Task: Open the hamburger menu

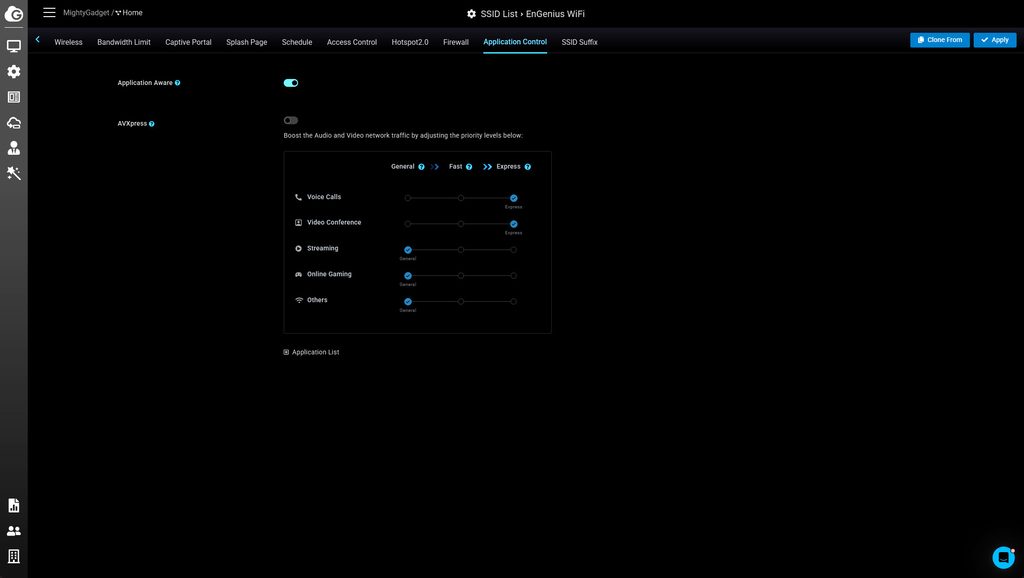Action: 49,12
